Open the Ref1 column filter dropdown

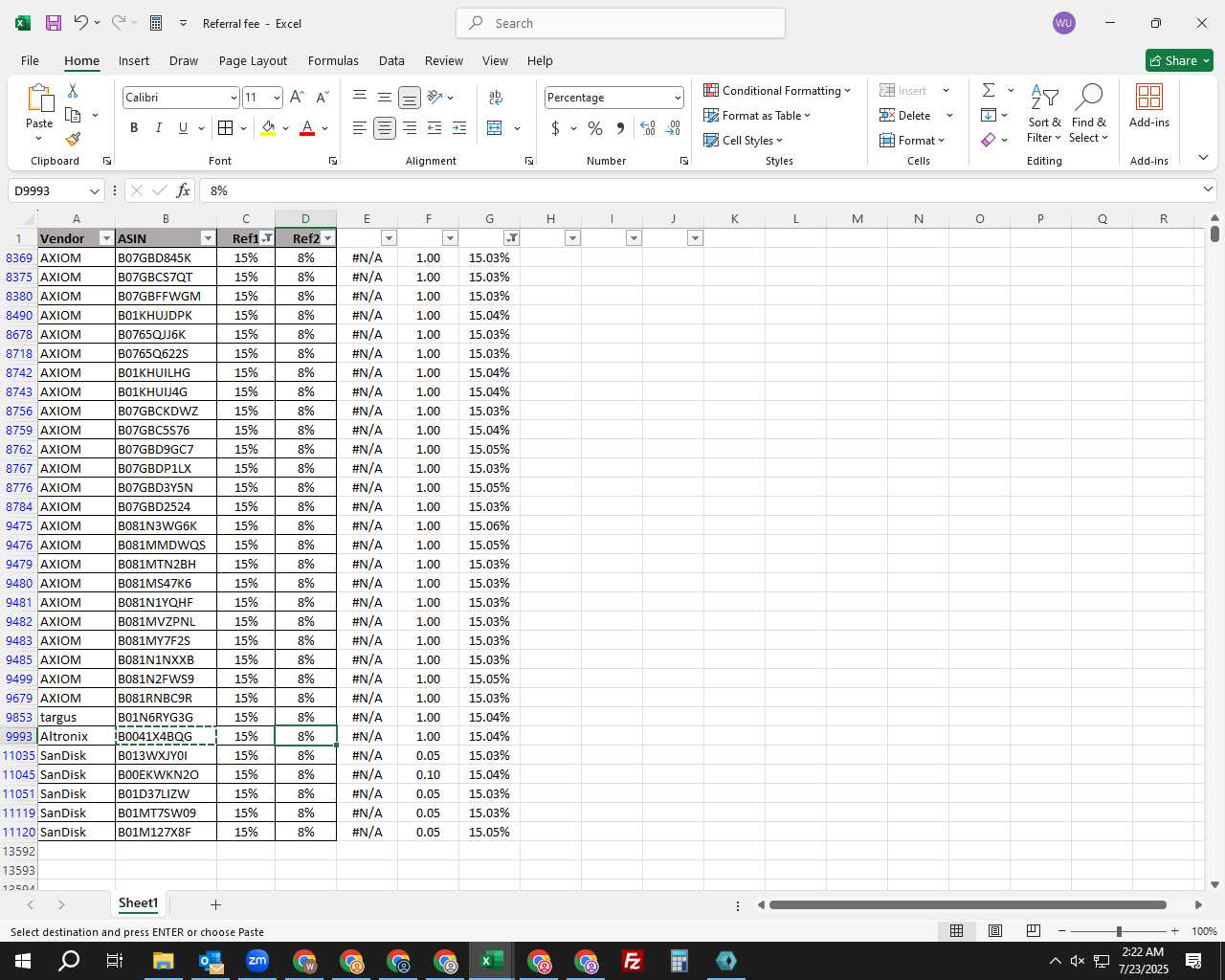coord(267,238)
